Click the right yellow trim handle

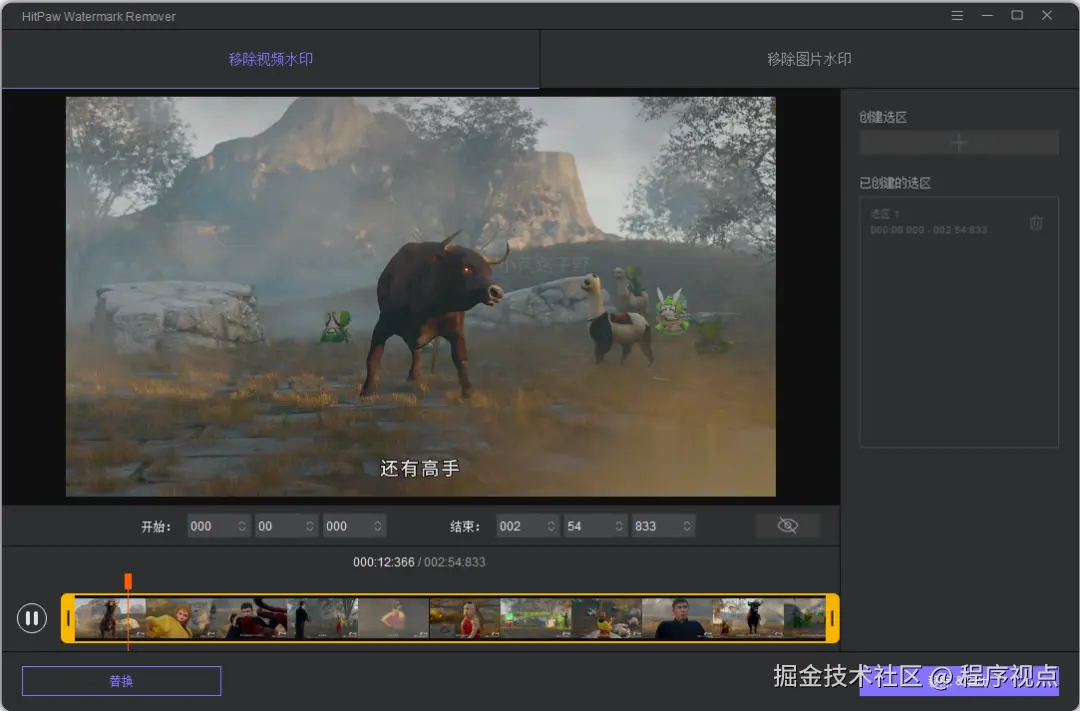coord(832,618)
